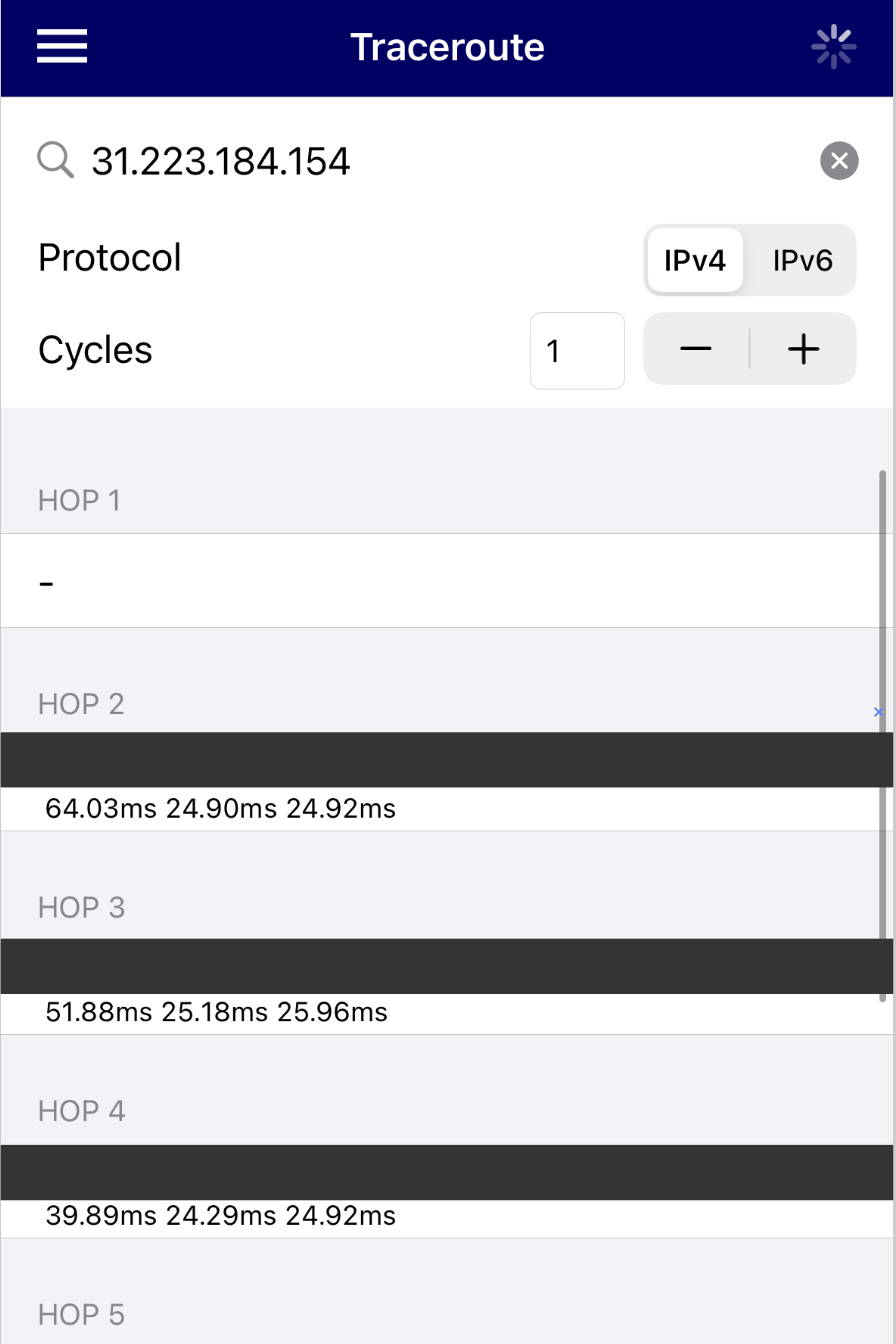Decrease cycles with the minus button

tap(696, 349)
